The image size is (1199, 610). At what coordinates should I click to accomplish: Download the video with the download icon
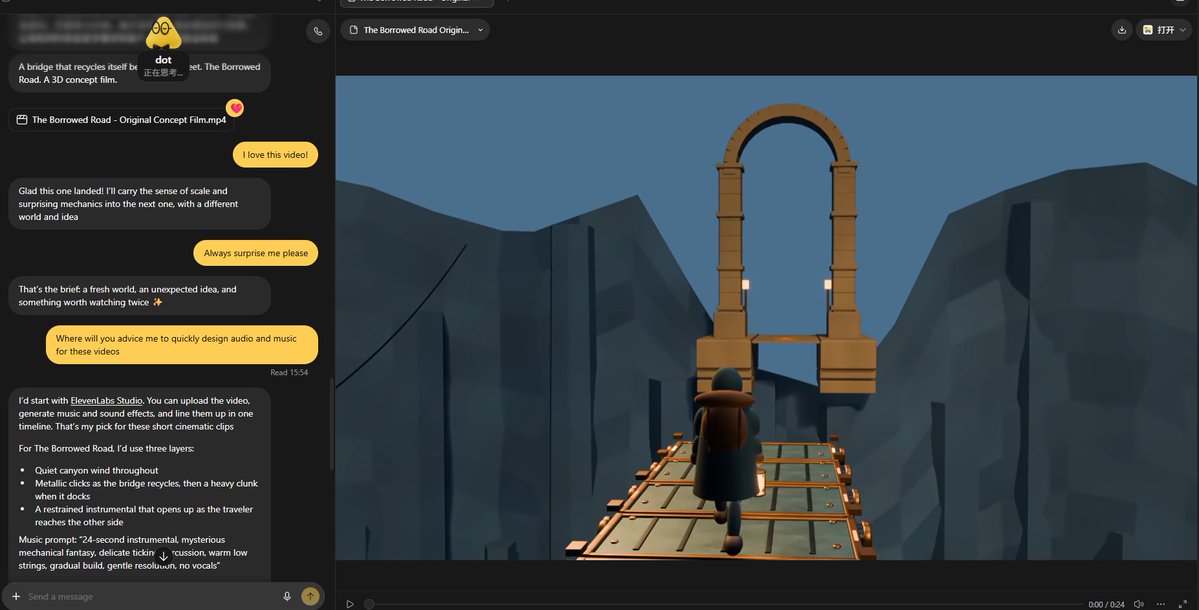[1122, 30]
